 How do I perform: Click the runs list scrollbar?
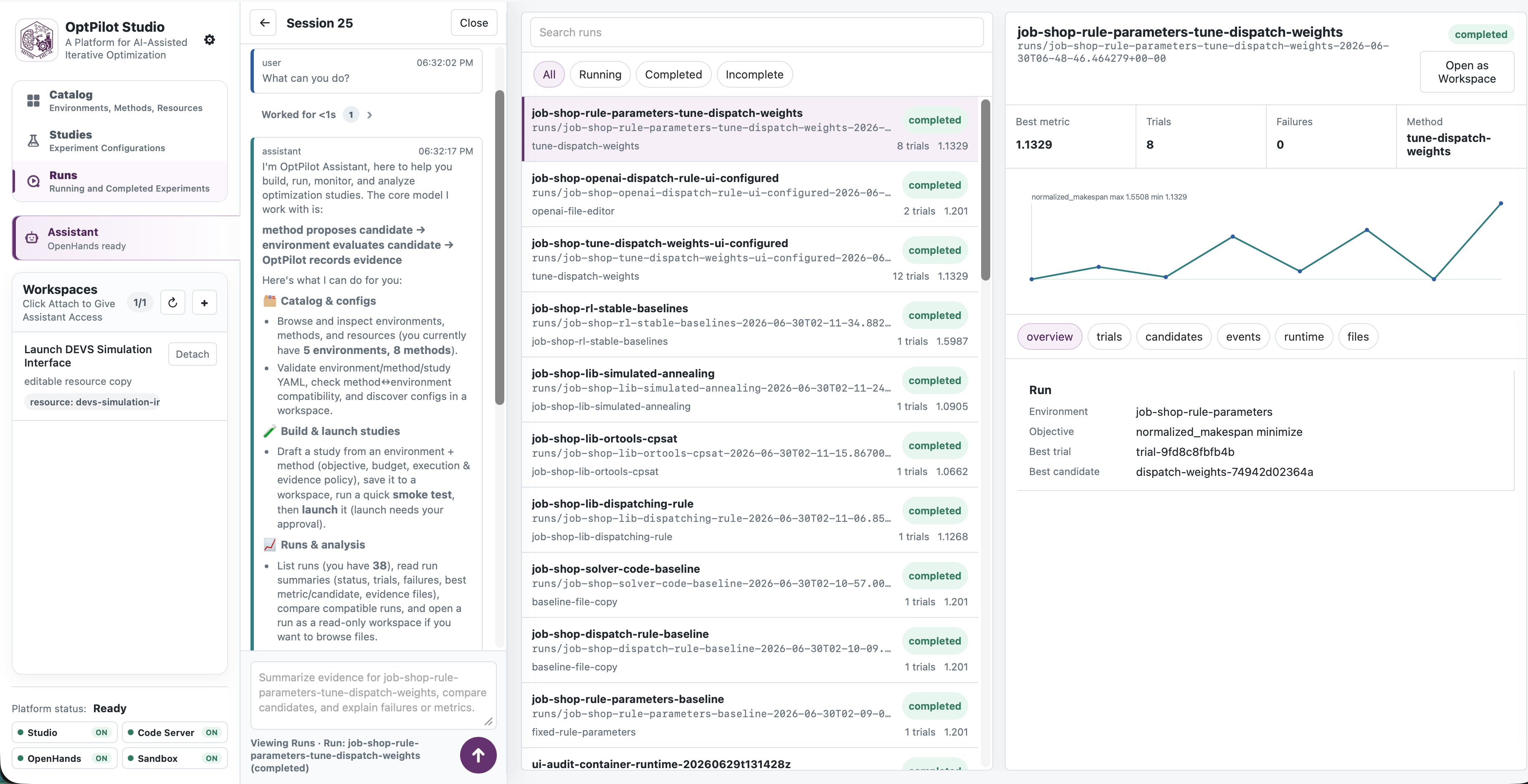point(985,190)
